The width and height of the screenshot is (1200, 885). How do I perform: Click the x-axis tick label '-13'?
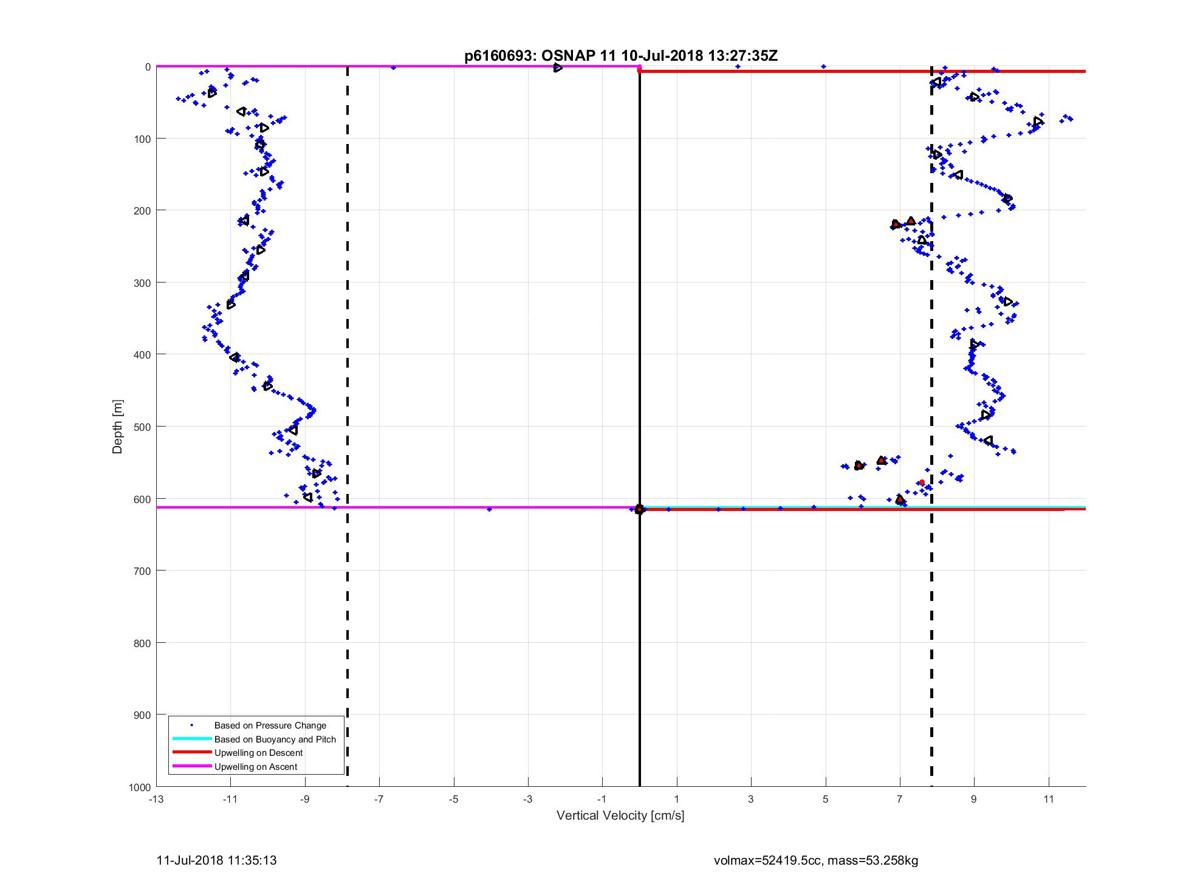pyautogui.click(x=156, y=800)
